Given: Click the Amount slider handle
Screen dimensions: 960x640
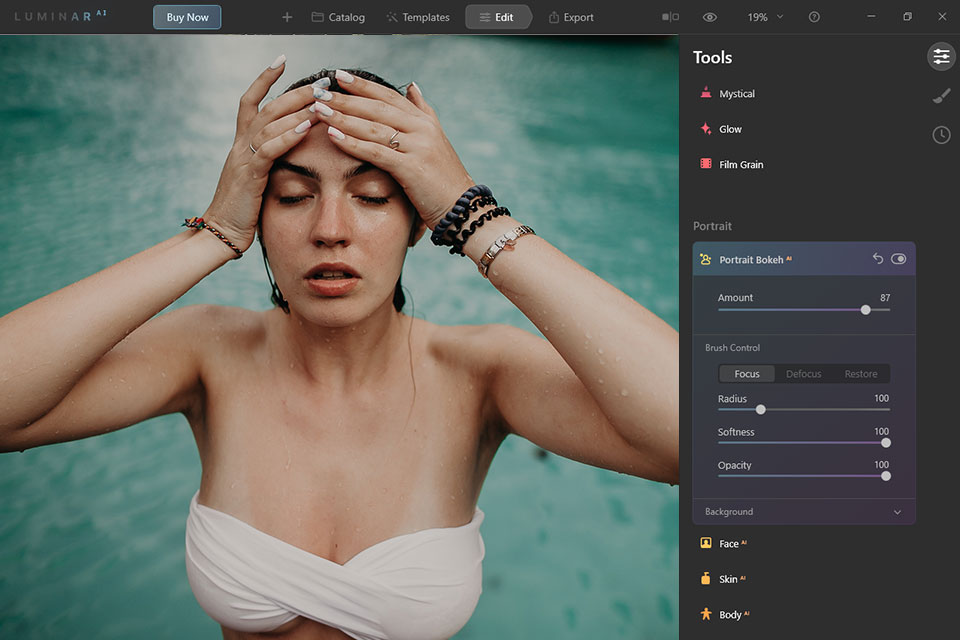Looking at the screenshot, I should point(865,310).
